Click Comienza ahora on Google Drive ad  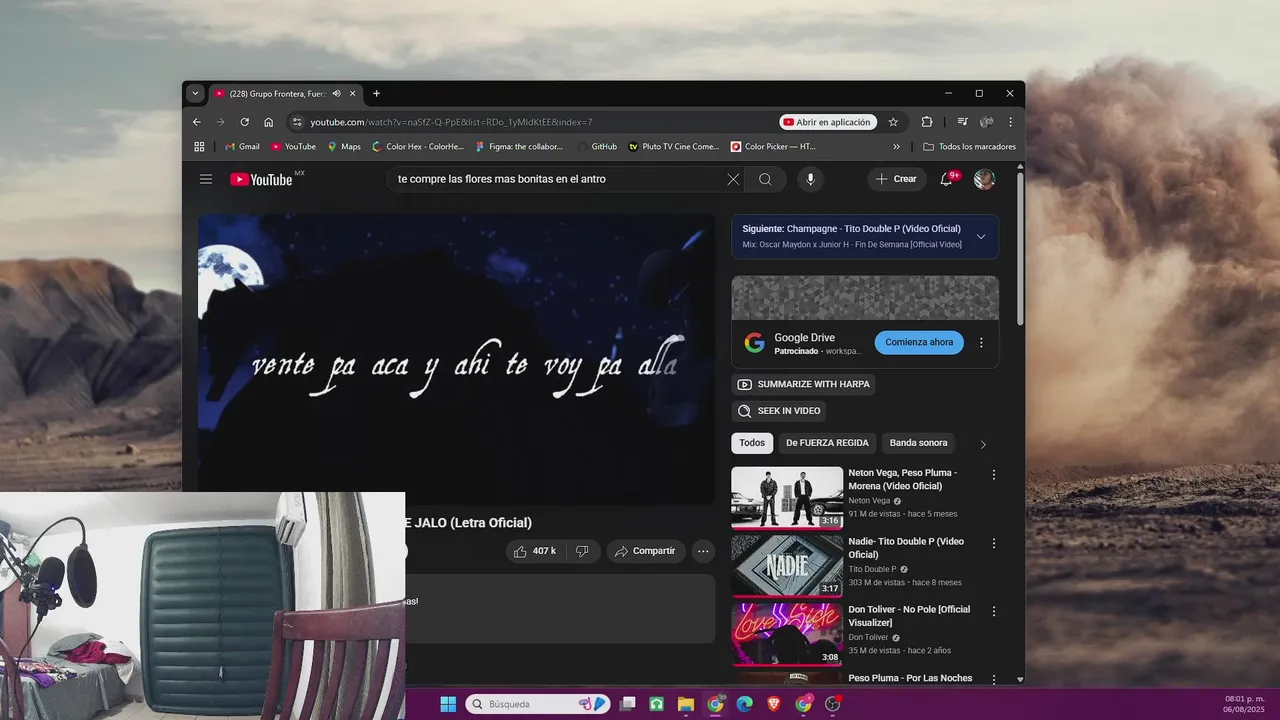pyautogui.click(x=919, y=342)
